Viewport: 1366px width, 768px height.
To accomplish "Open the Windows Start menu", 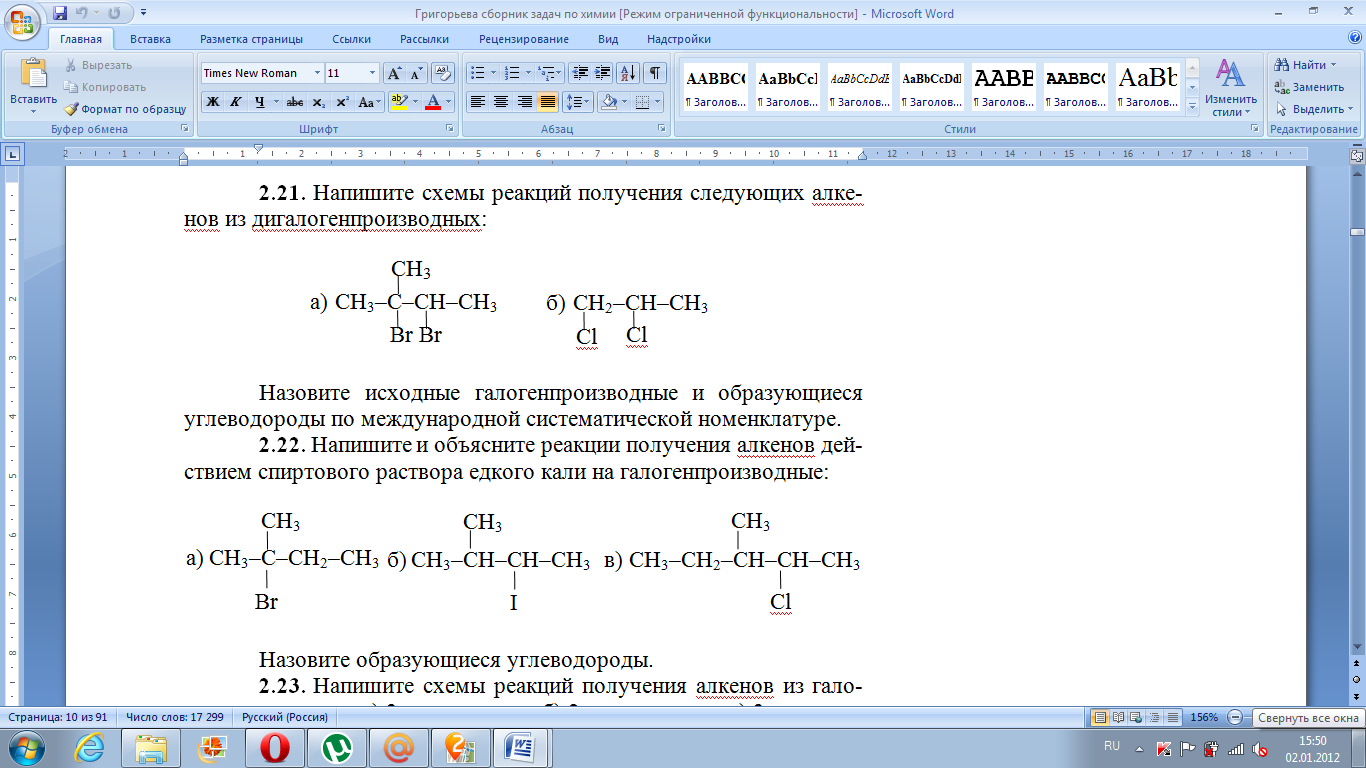I will 25,747.
